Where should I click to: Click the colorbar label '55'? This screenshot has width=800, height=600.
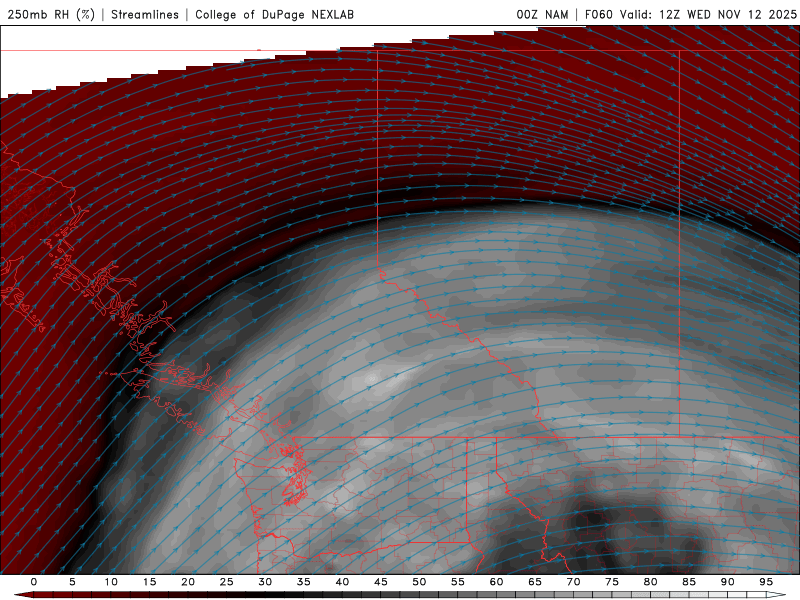(x=458, y=582)
